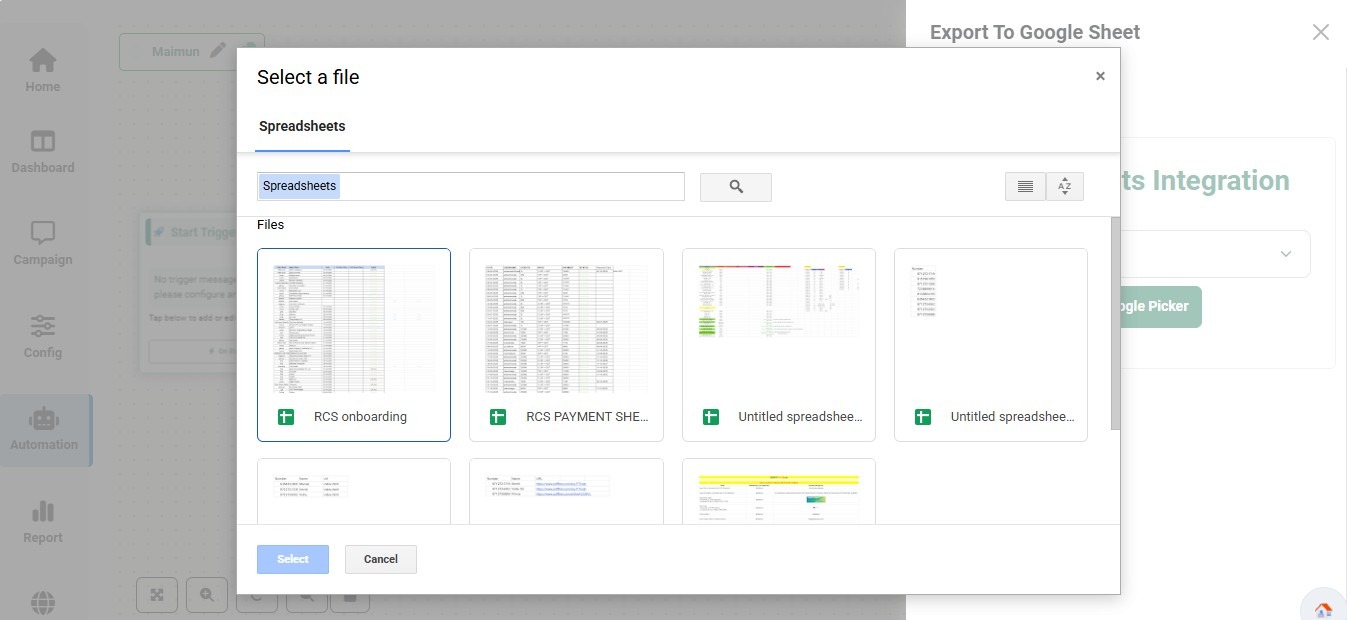Click the Sheets icon of RCS onboarding
This screenshot has height=620, width=1347.
286,417
